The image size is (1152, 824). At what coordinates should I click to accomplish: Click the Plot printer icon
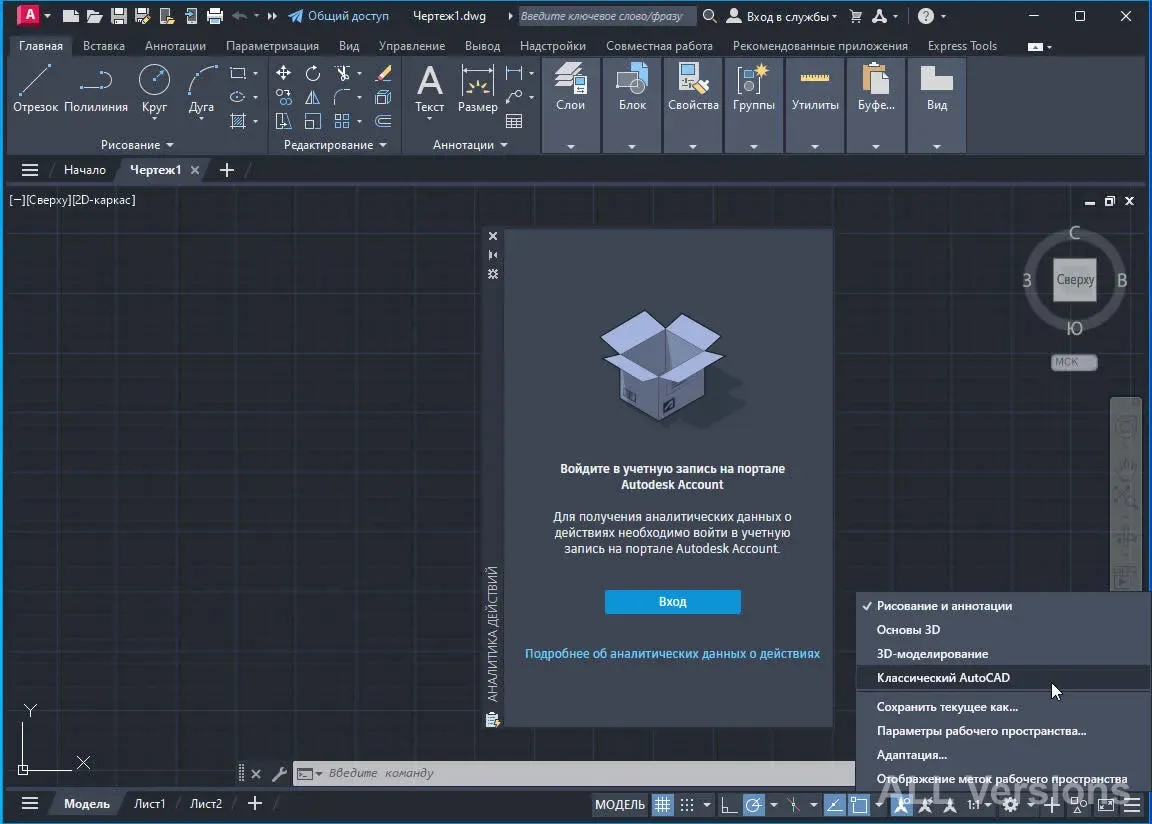click(x=215, y=15)
